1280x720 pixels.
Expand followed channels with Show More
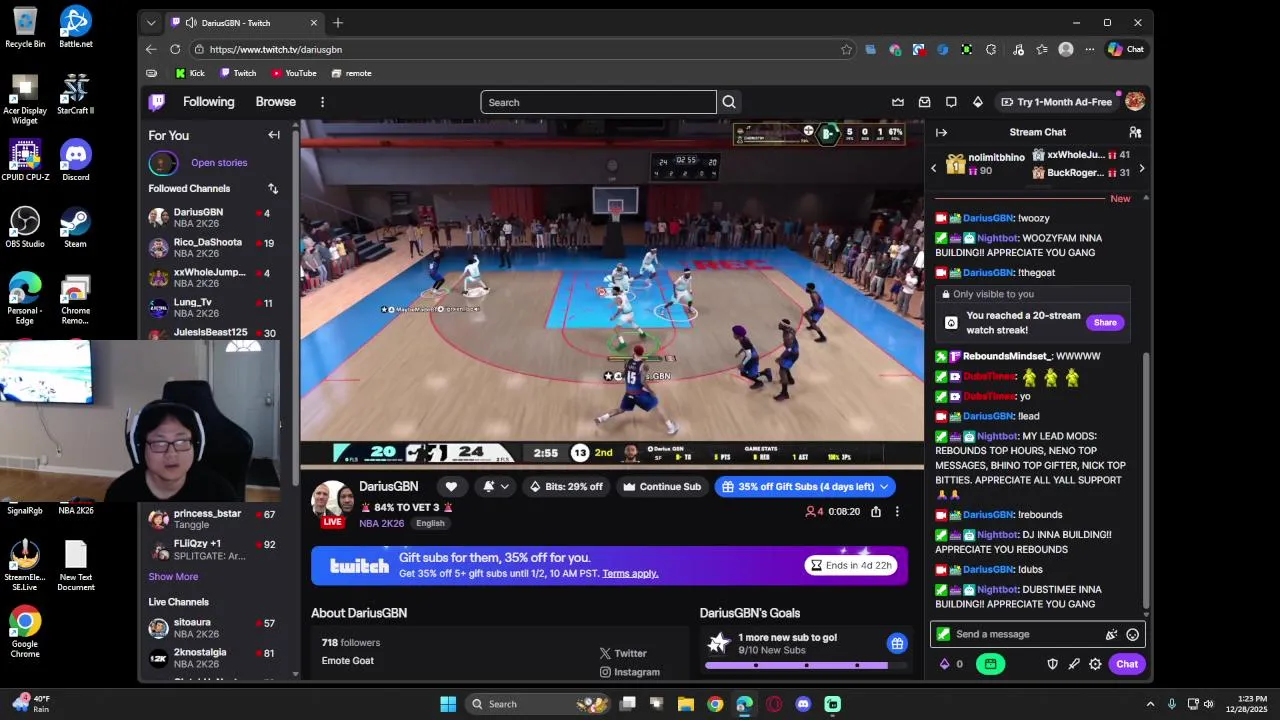point(173,577)
